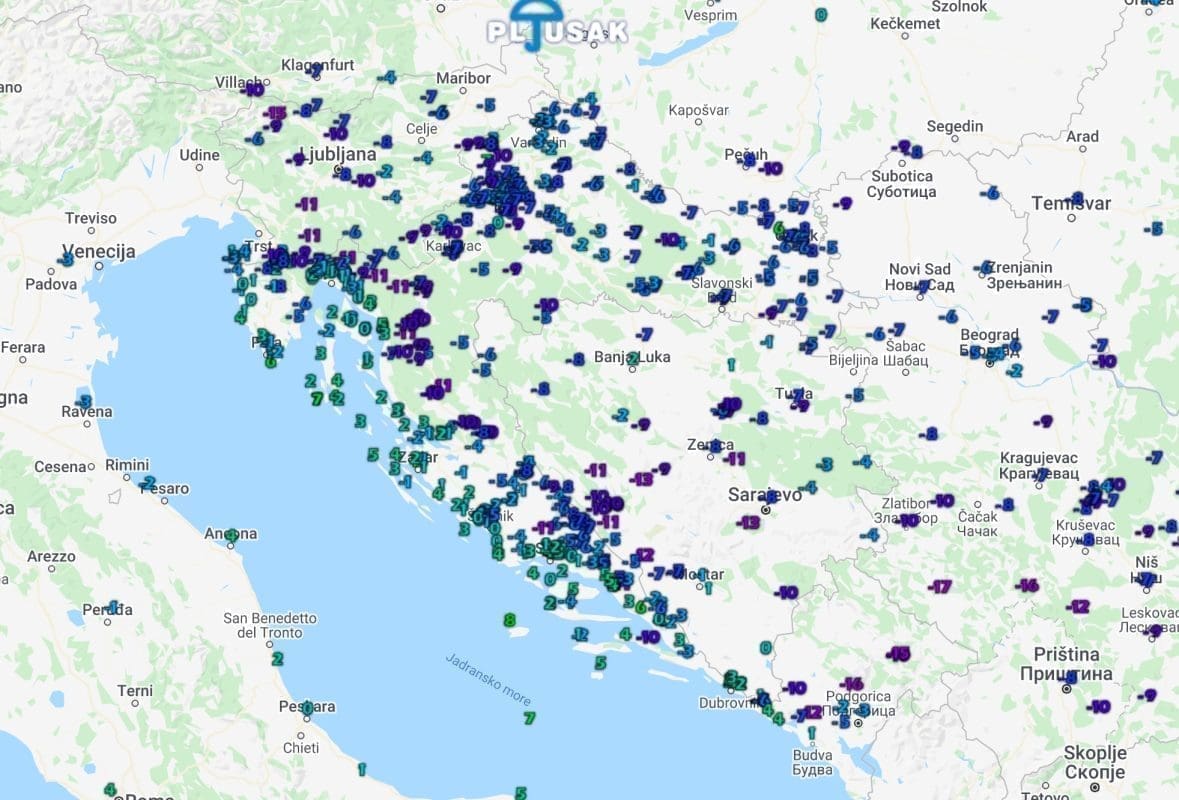
Task: Select the -13 marker southwest of Sarajevo
Action: [748, 522]
